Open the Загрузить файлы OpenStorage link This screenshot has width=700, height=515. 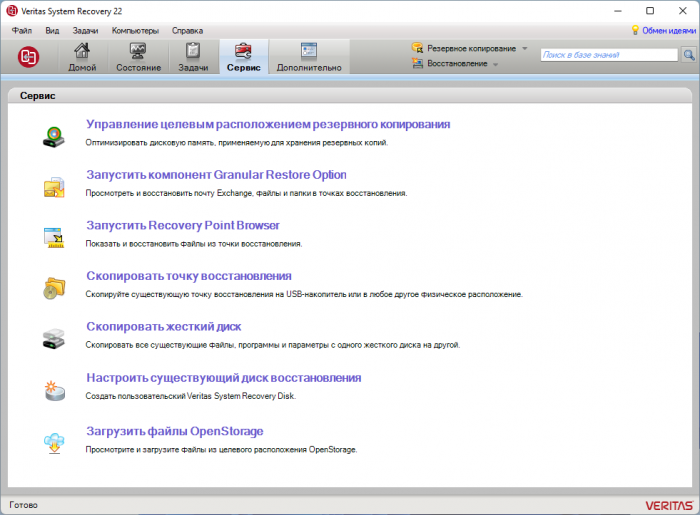point(174,431)
